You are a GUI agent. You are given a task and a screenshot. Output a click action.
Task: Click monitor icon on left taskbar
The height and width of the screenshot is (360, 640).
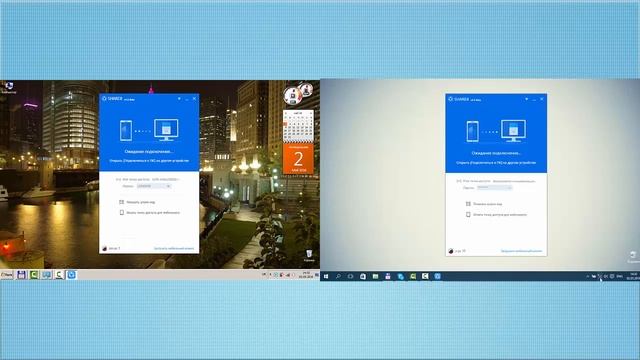[x=47, y=275]
